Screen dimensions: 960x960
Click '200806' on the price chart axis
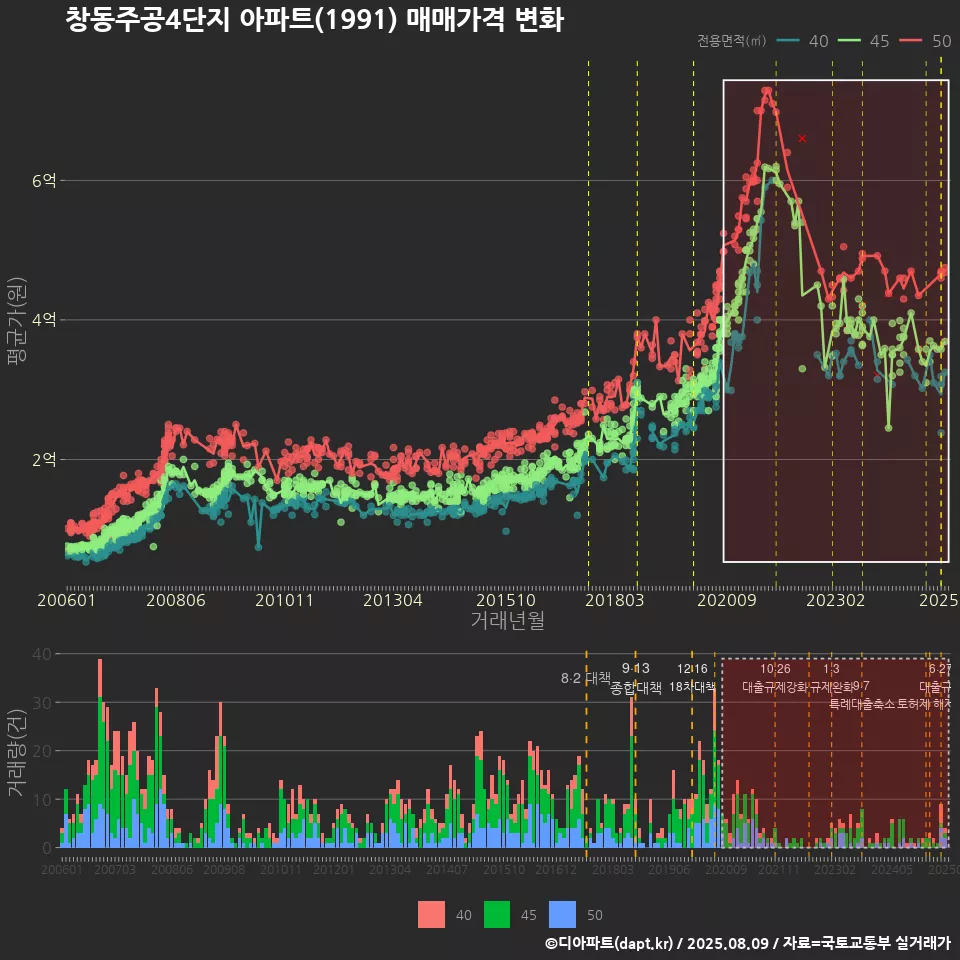click(x=176, y=600)
